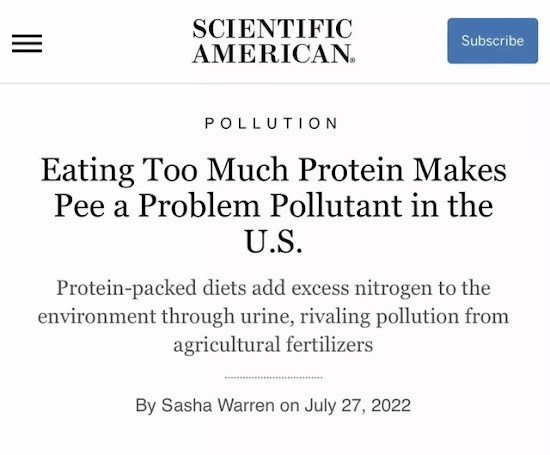The height and width of the screenshot is (455, 550).
Task: Open the POLLUTION category link
Action: 271,123
